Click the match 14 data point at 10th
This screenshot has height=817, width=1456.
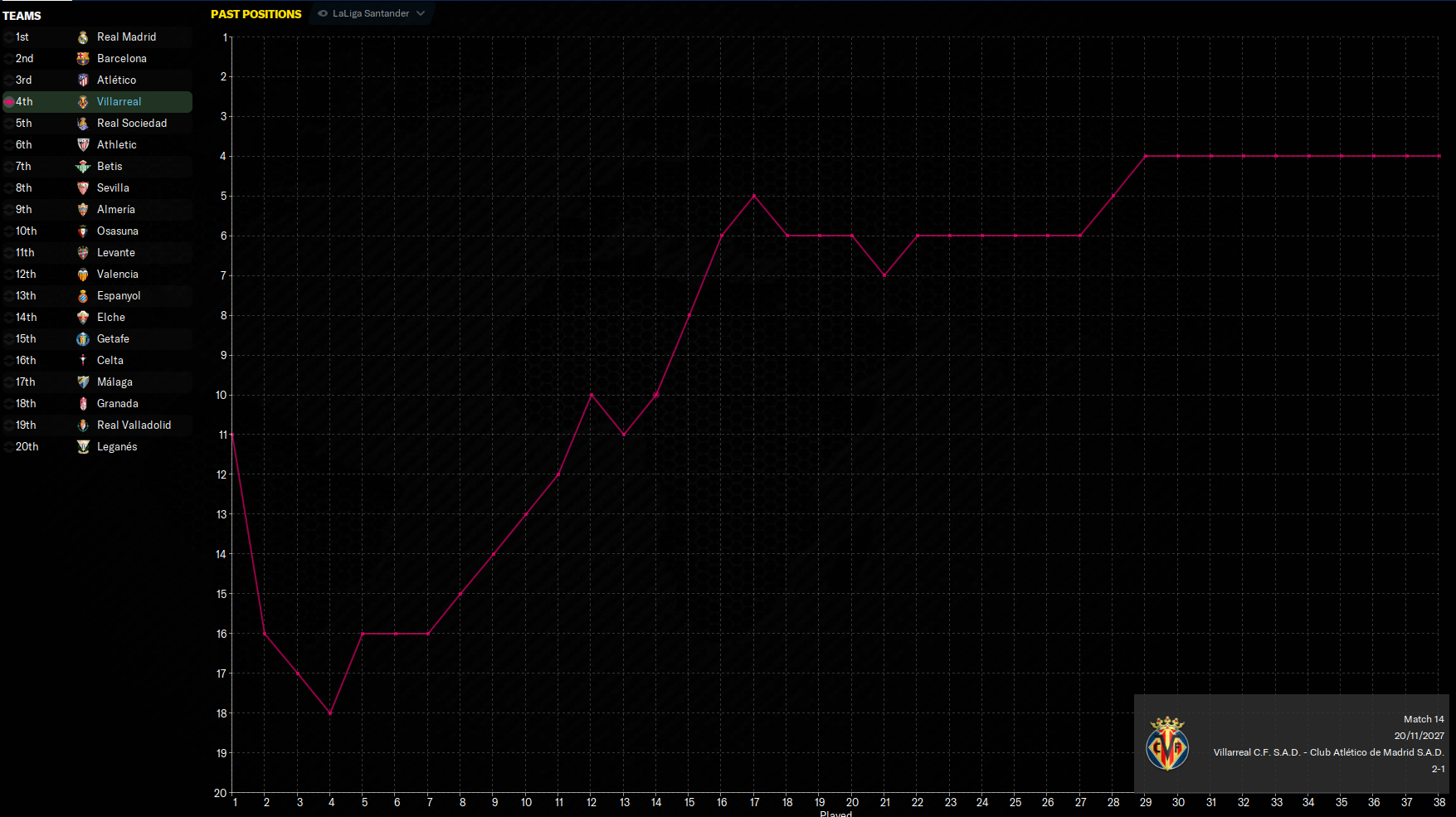656,395
